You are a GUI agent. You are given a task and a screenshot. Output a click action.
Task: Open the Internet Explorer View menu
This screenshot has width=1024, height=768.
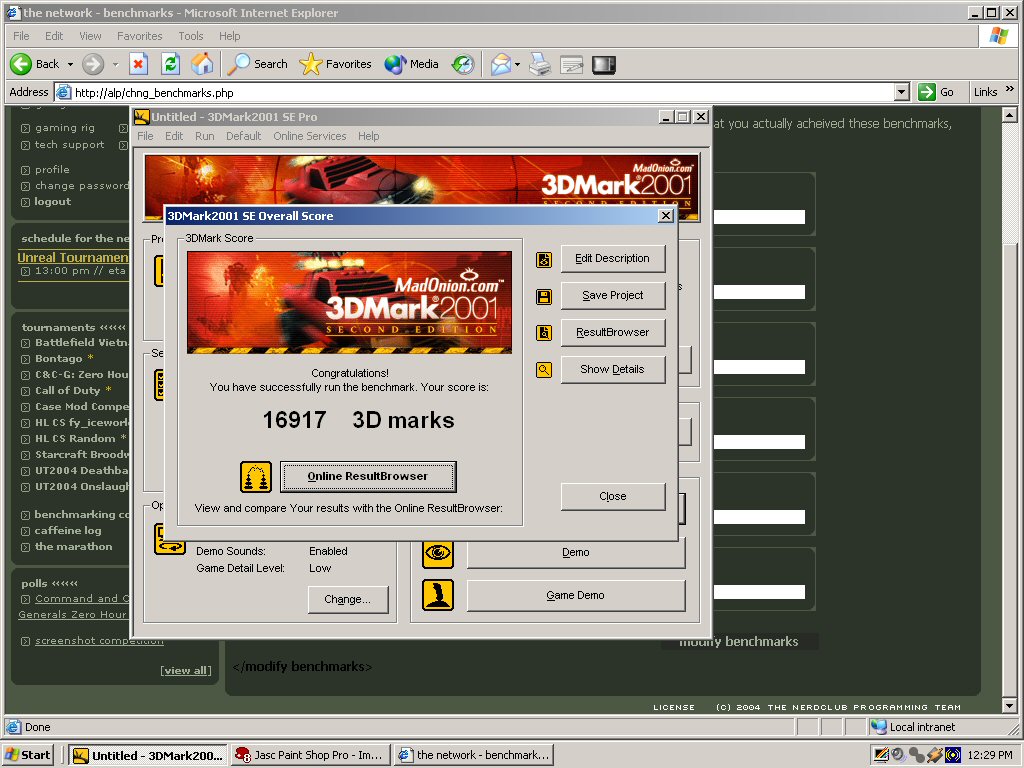(x=90, y=36)
